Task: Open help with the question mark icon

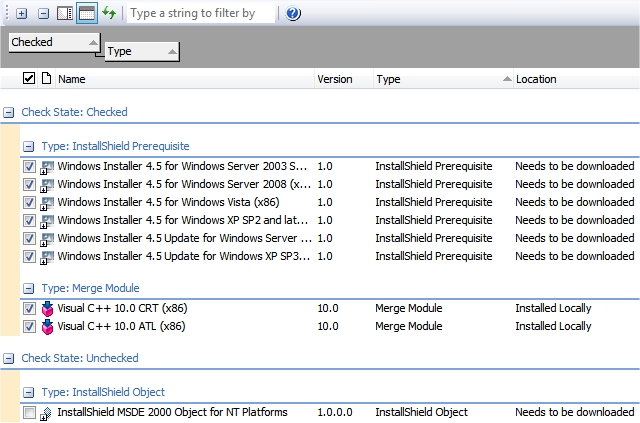Action: (x=292, y=14)
